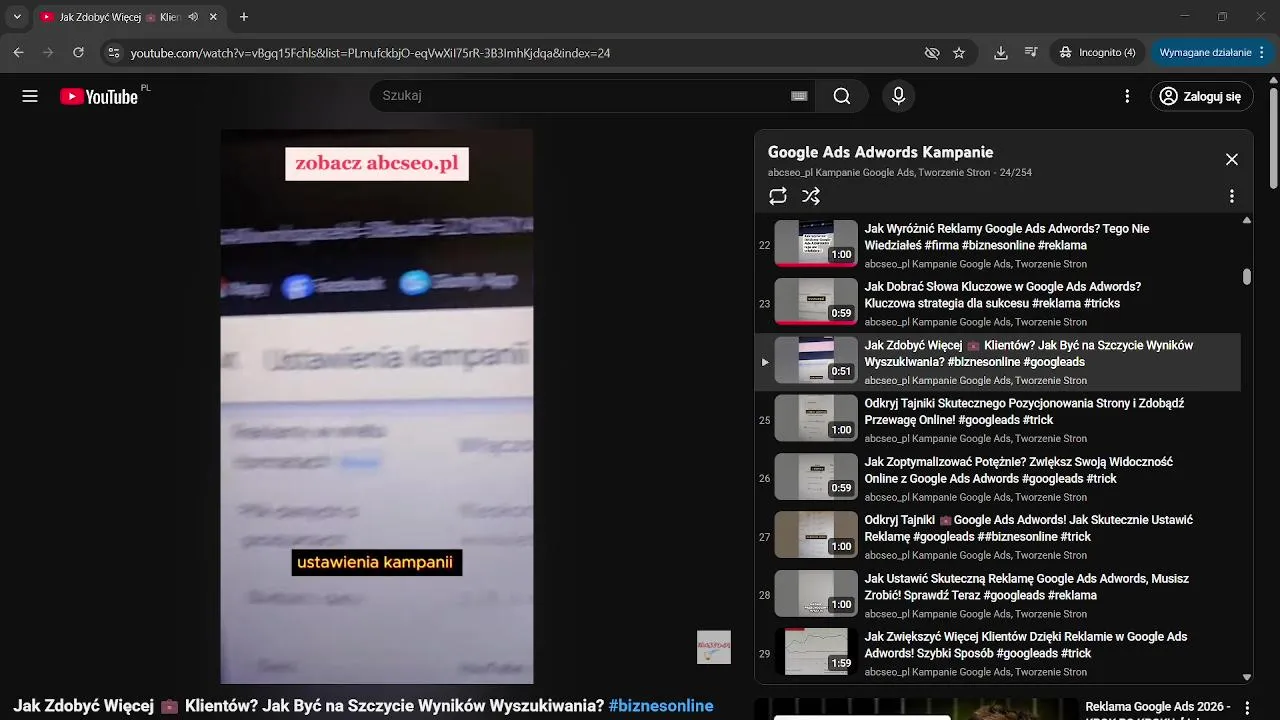Click abcseo_pl channel name under playlist title
This screenshot has height=720, width=1280.
pyautogui.click(x=880, y=173)
